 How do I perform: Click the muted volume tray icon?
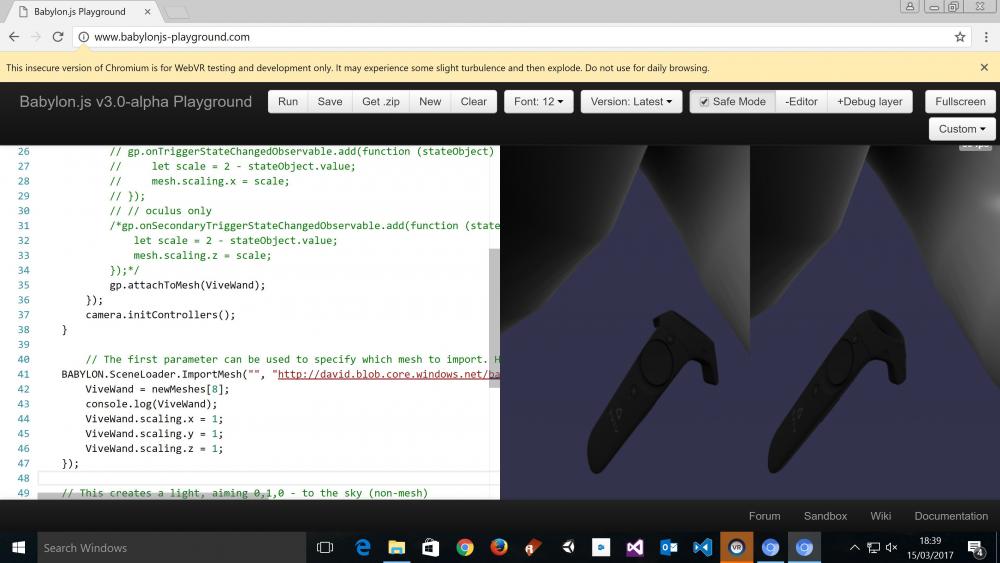click(892, 548)
